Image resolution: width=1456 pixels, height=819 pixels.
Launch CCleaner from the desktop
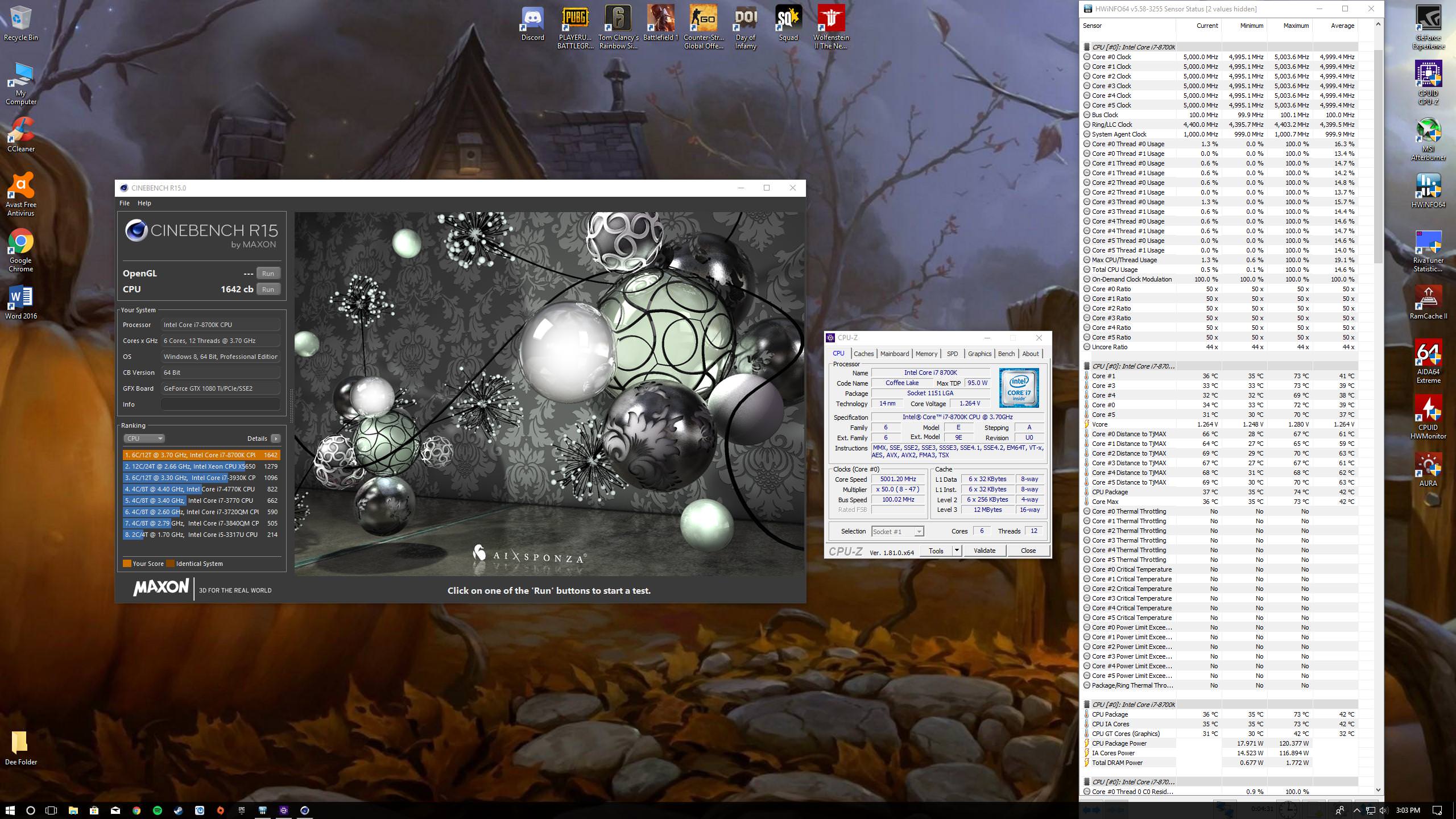[x=21, y=135]
